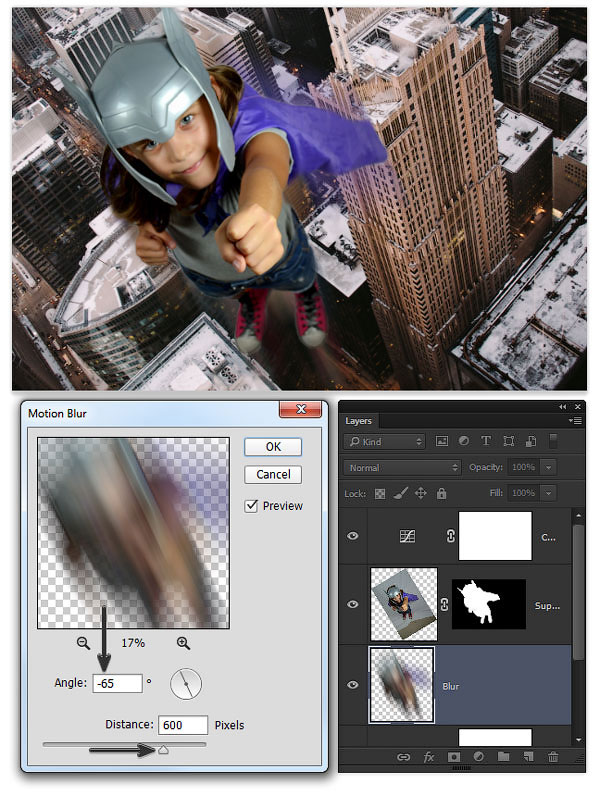600x795 pixels.
Task: Filter layers by smart objects icon
Action: [x=531, y=441]
